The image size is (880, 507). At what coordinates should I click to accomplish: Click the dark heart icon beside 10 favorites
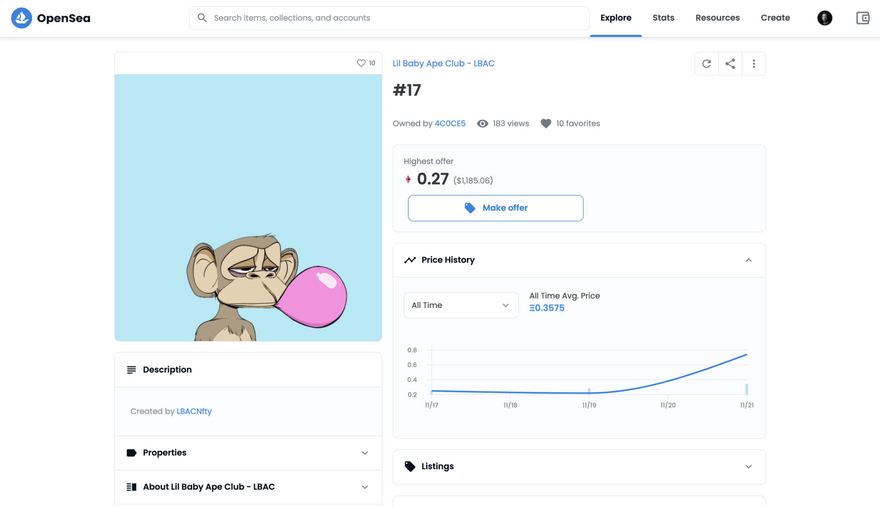(546, 124)
